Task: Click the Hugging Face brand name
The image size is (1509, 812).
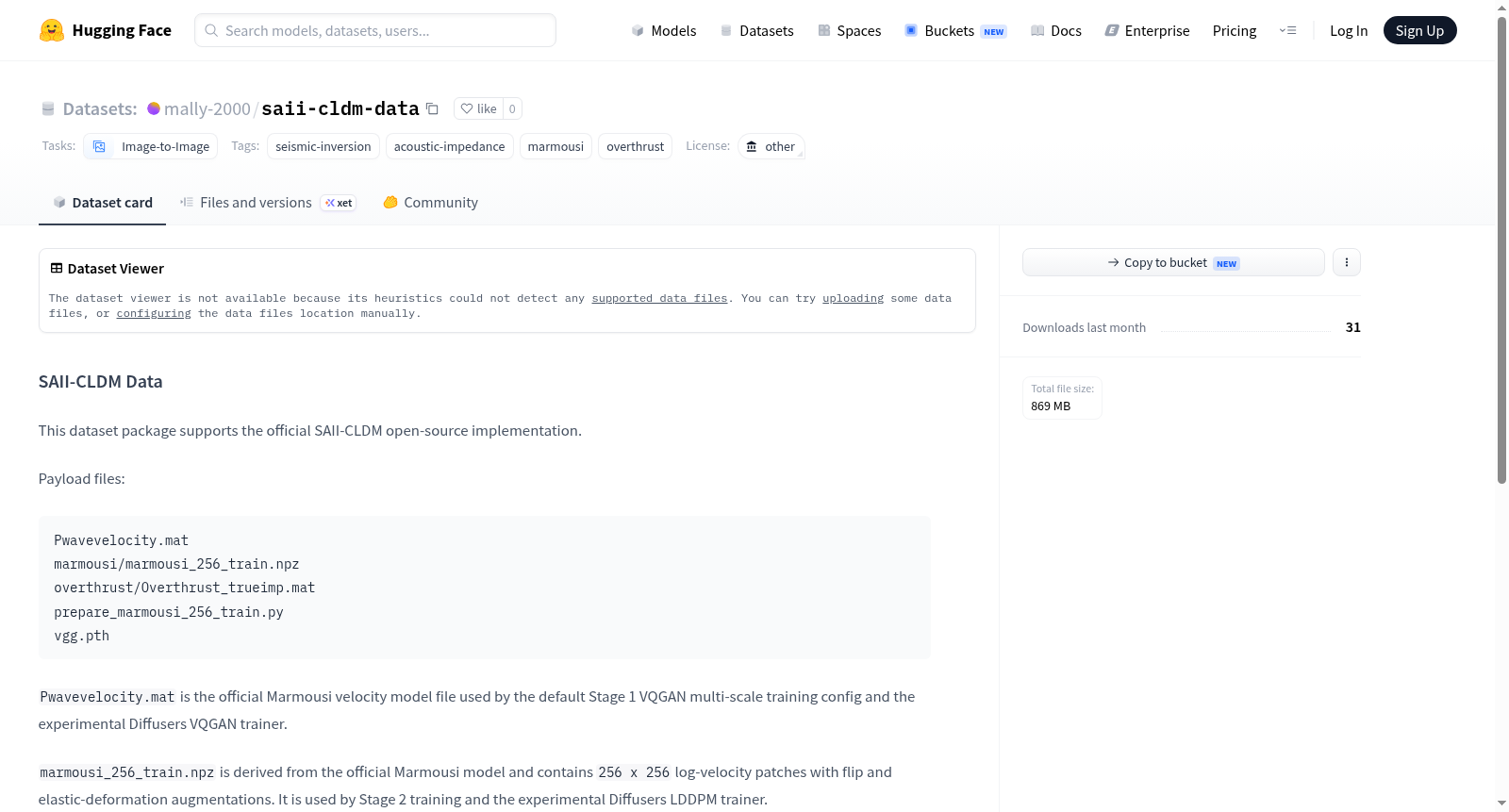Action: coord(122,30)
